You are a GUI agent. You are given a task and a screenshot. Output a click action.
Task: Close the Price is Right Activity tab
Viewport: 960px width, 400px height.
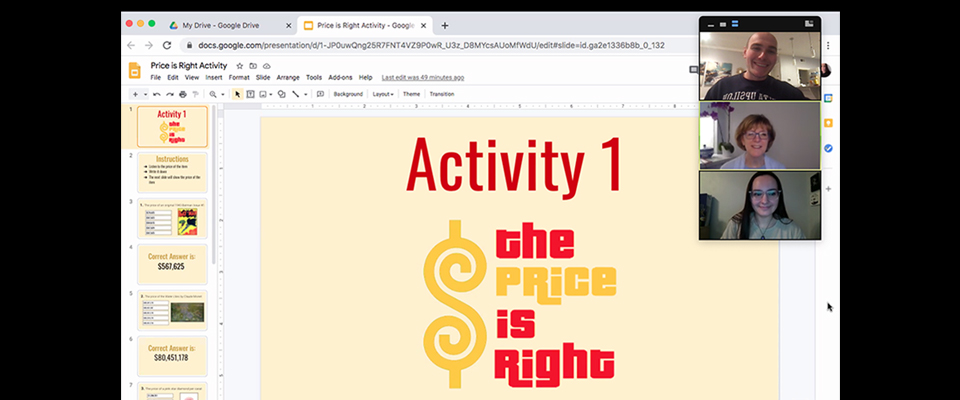[423, 26]
